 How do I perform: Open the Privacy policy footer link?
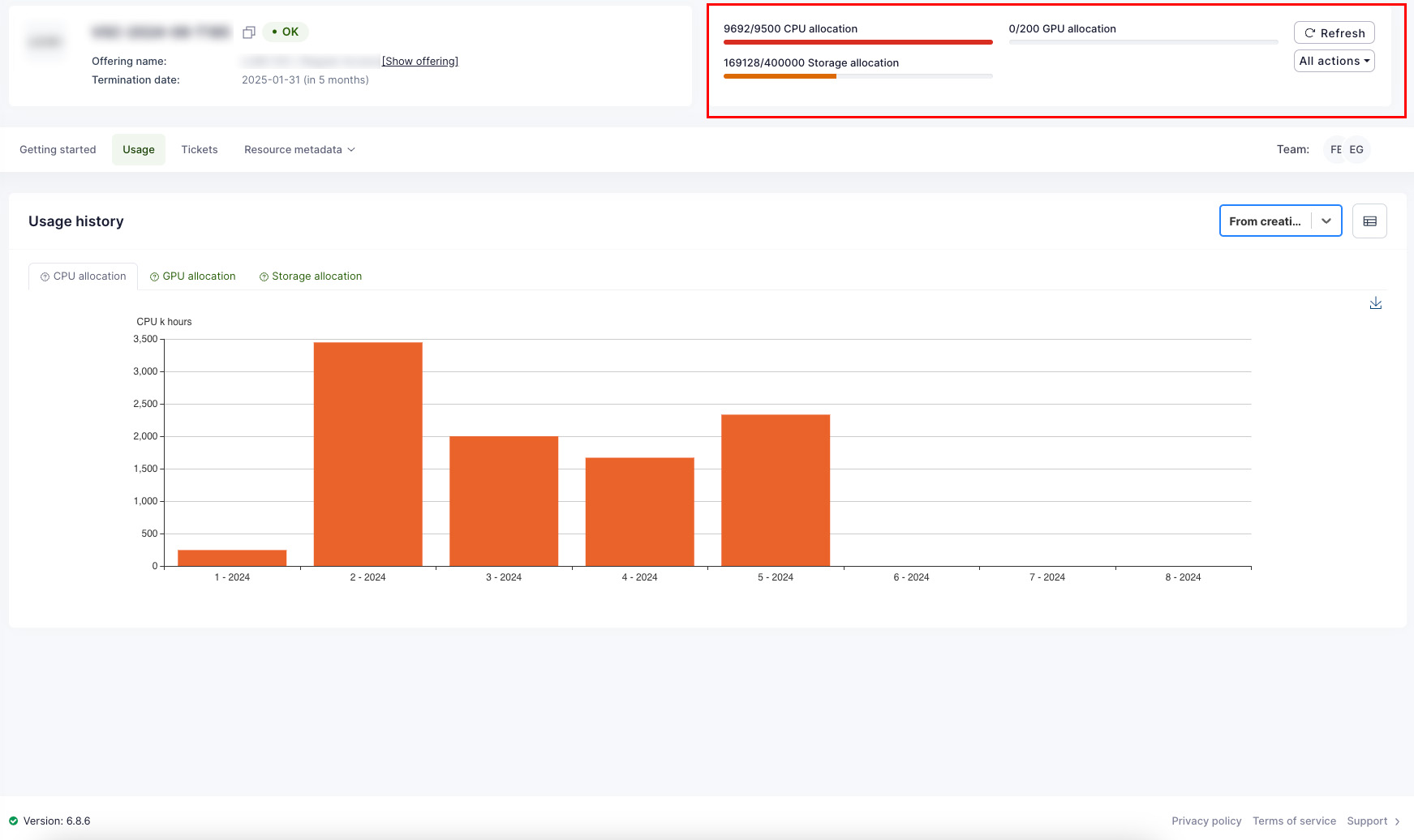pyautogui.click(x=1206, y=821)
